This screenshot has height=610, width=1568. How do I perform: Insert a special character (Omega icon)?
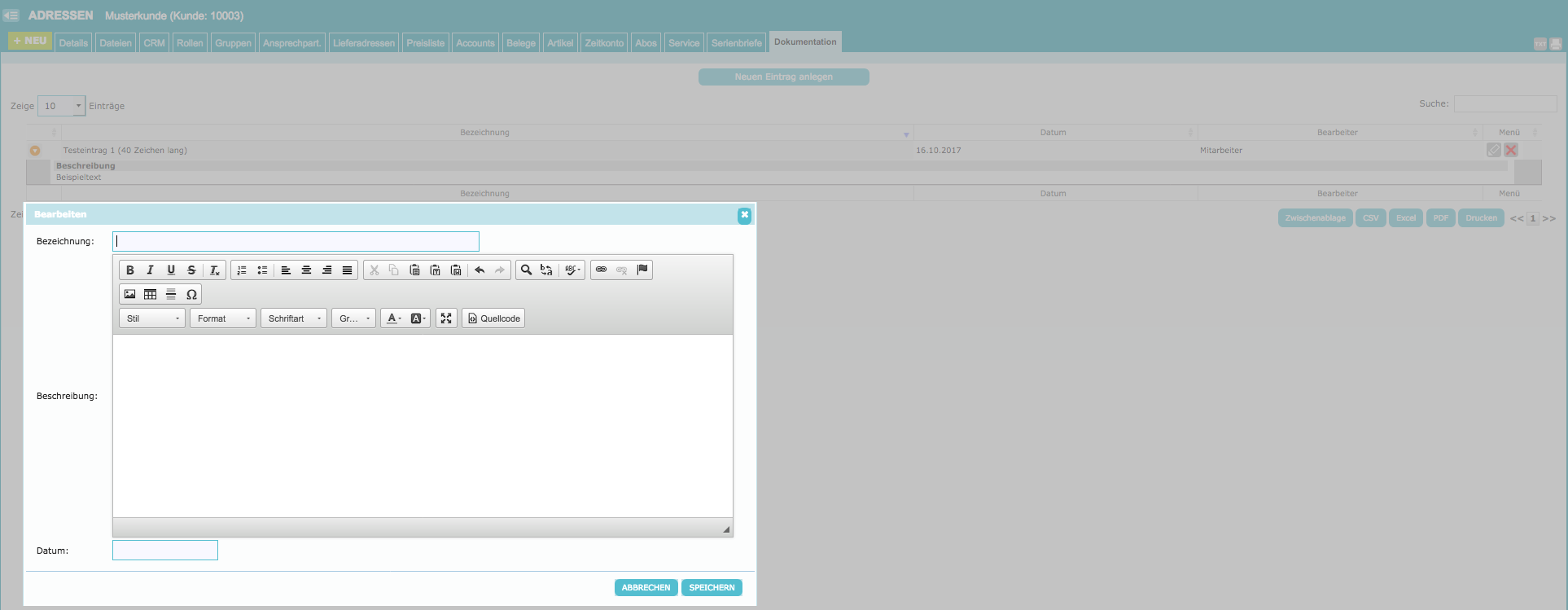[191, 295]
